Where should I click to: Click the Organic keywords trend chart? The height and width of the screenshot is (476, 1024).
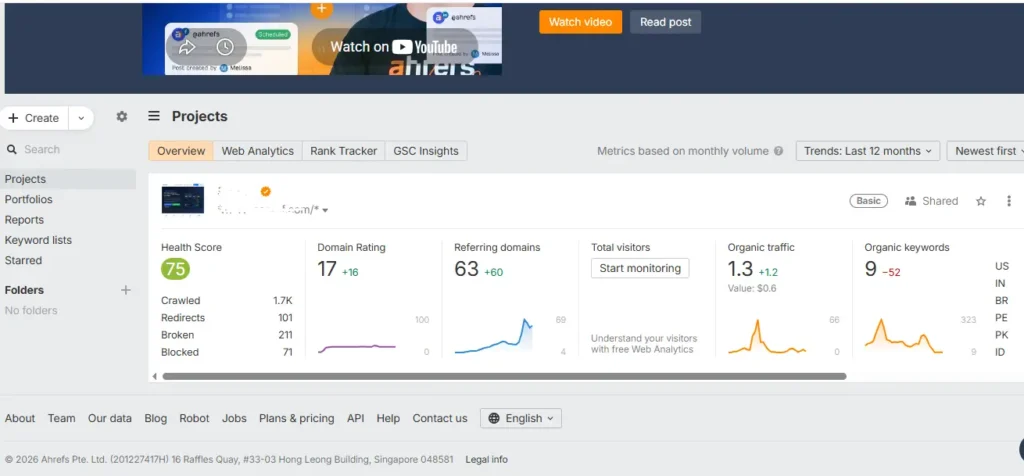[904, 336]
